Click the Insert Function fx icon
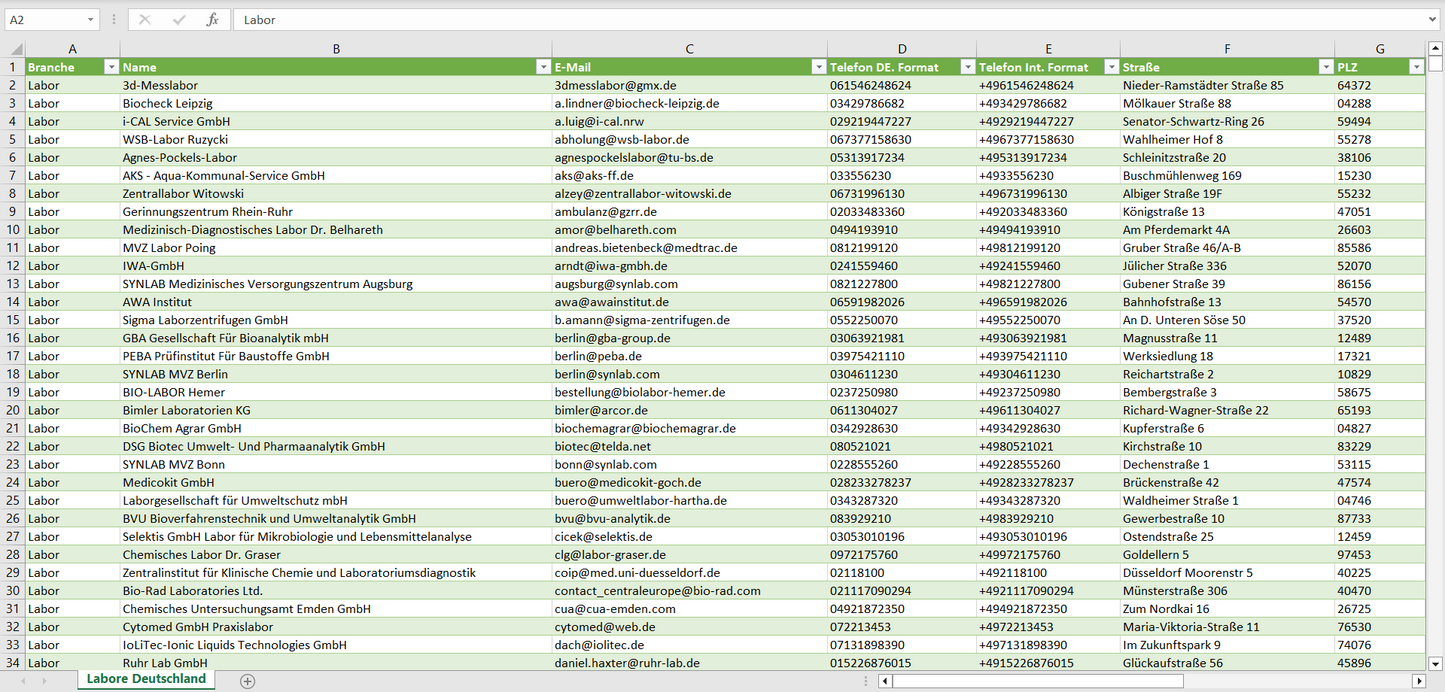The image size is (1445, 692). (212, 20)
